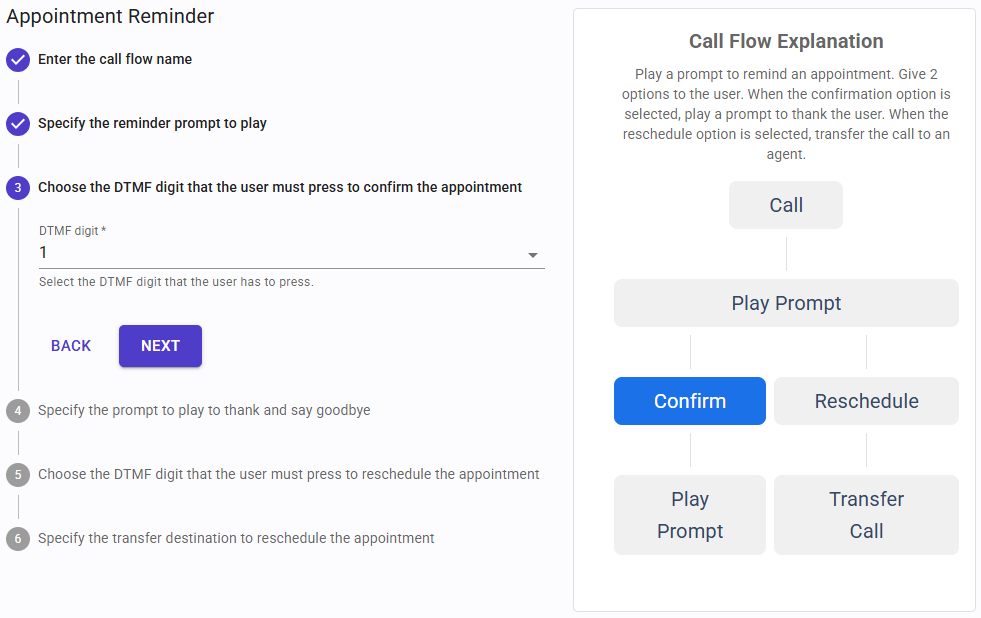
Task: Click the step 4 number circle icon
Action: (18, 411)
